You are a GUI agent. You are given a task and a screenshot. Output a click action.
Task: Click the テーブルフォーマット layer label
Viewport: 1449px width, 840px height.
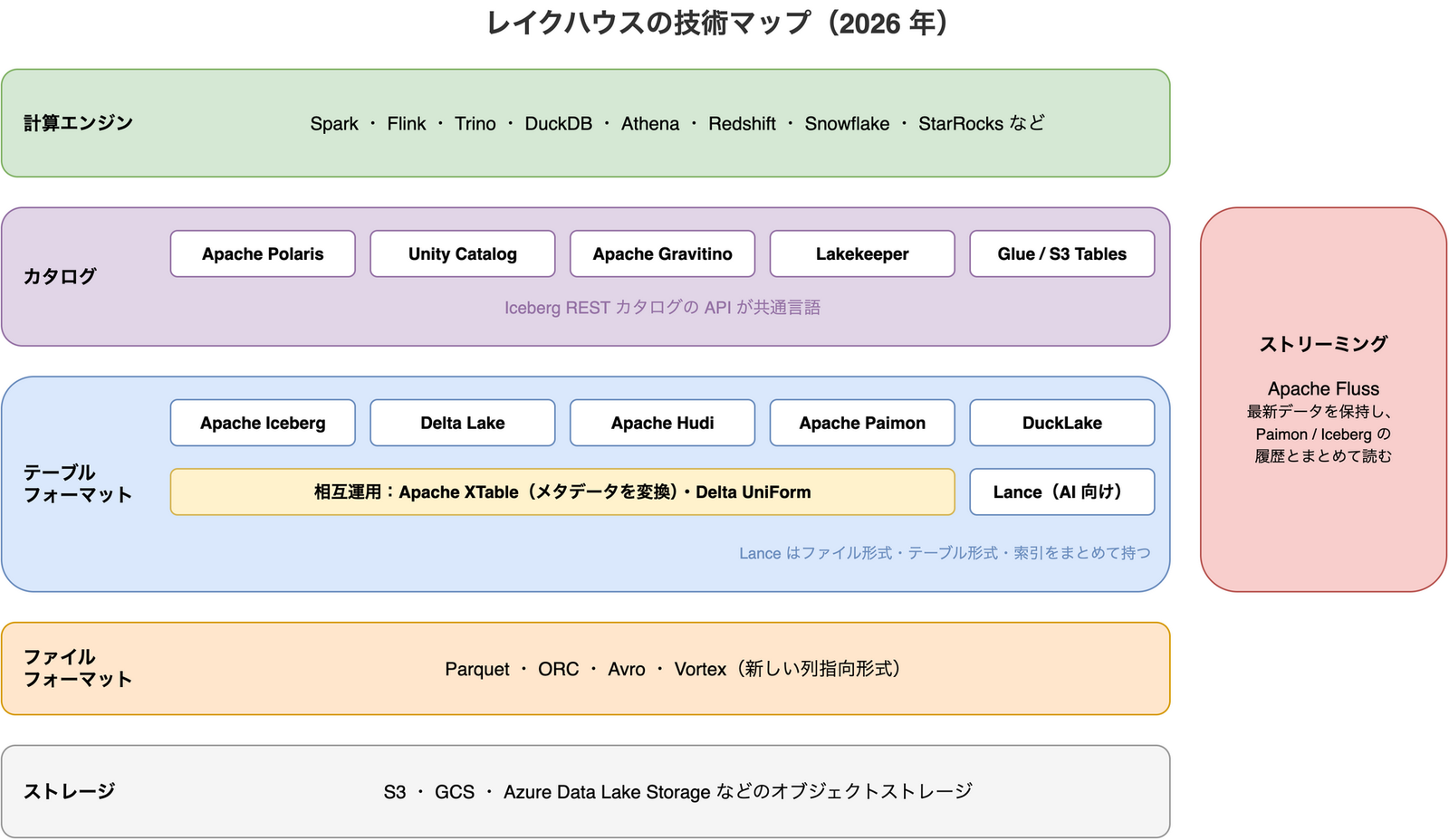(x=78, y=483)
